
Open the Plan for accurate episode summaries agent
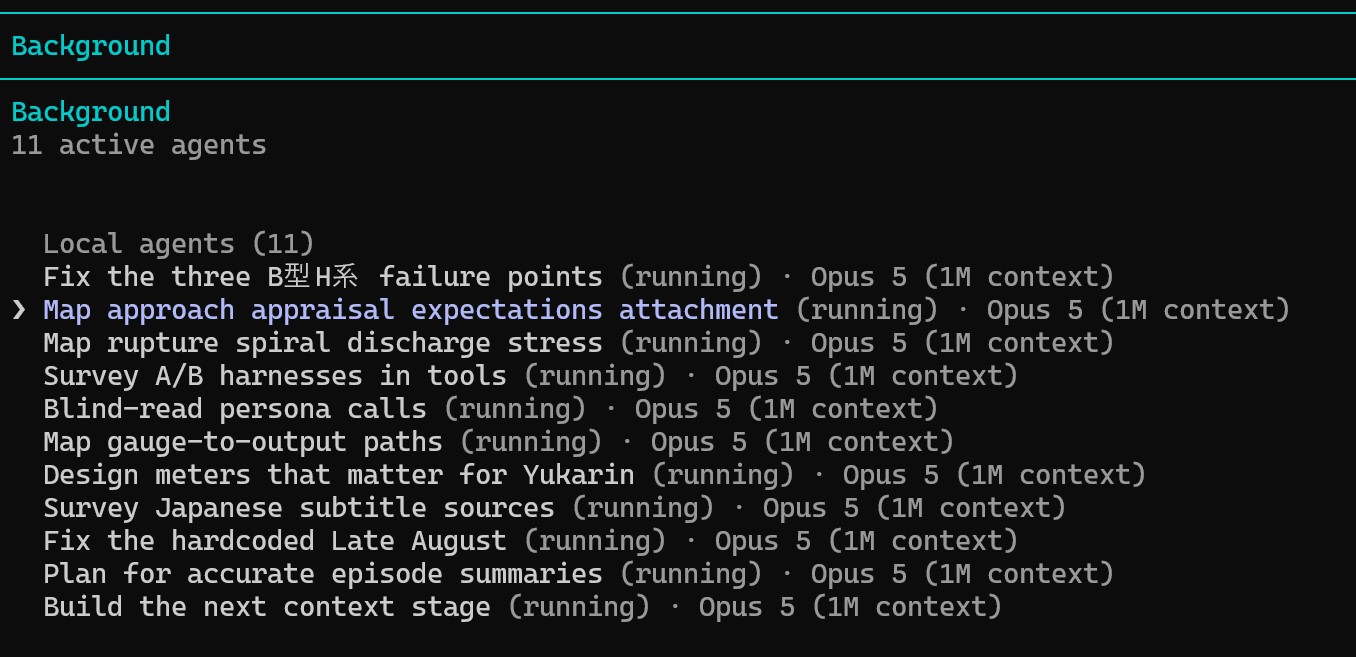[578, 574]
